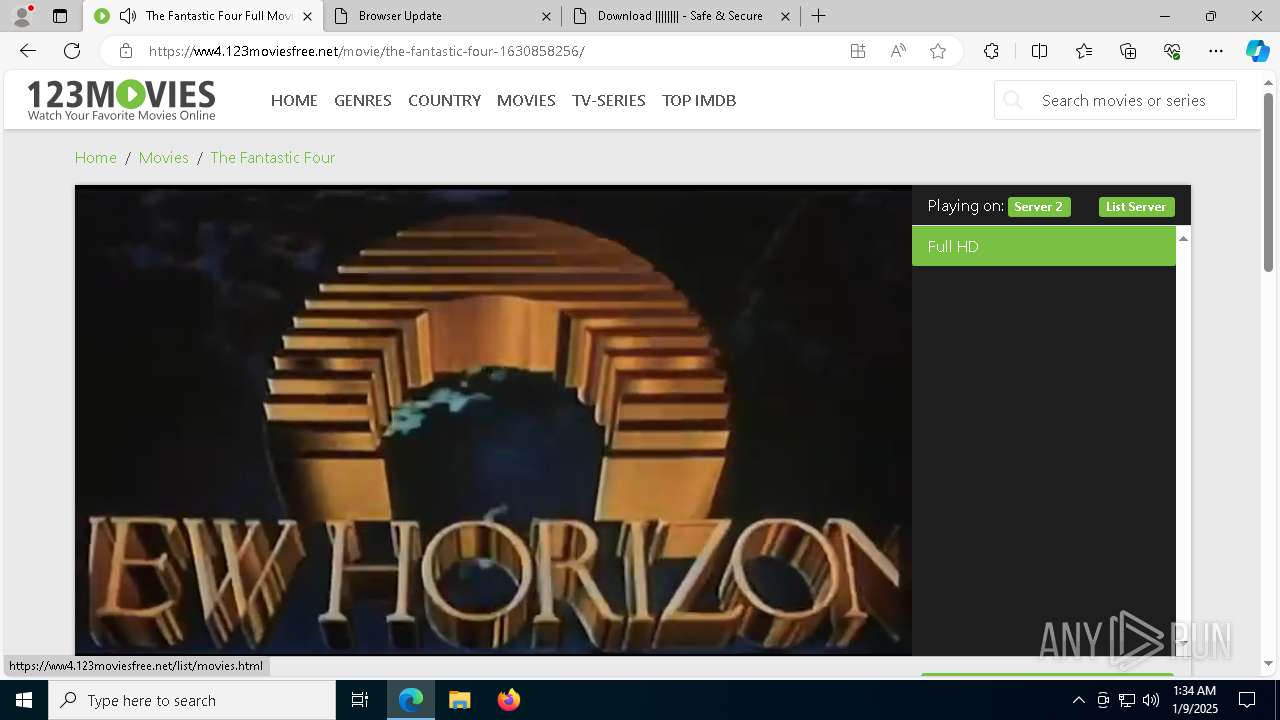Open the notification center icon
The image size is (1280, 720).
[x=1247, y=700]
